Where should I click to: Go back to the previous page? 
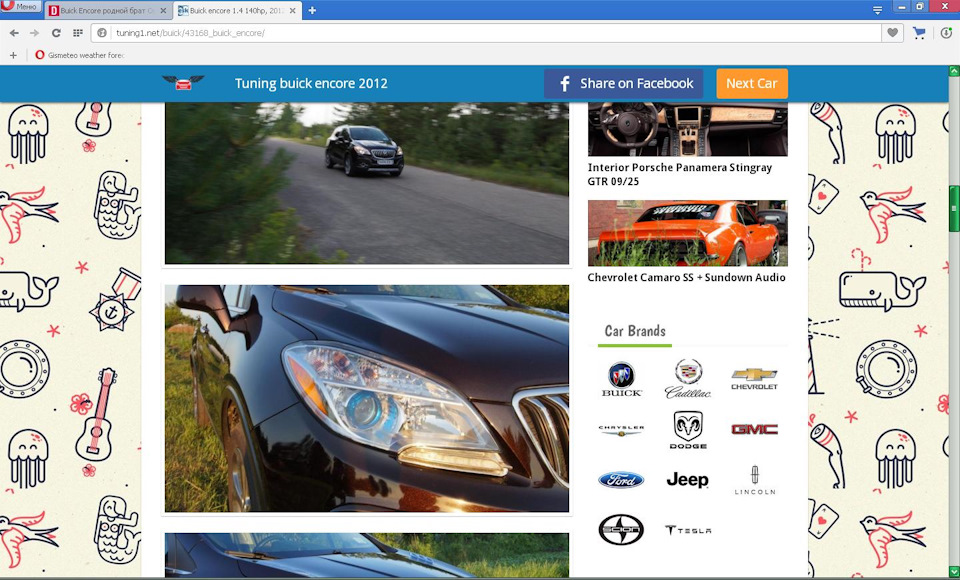pyautogui.click(x=14, y=33)
